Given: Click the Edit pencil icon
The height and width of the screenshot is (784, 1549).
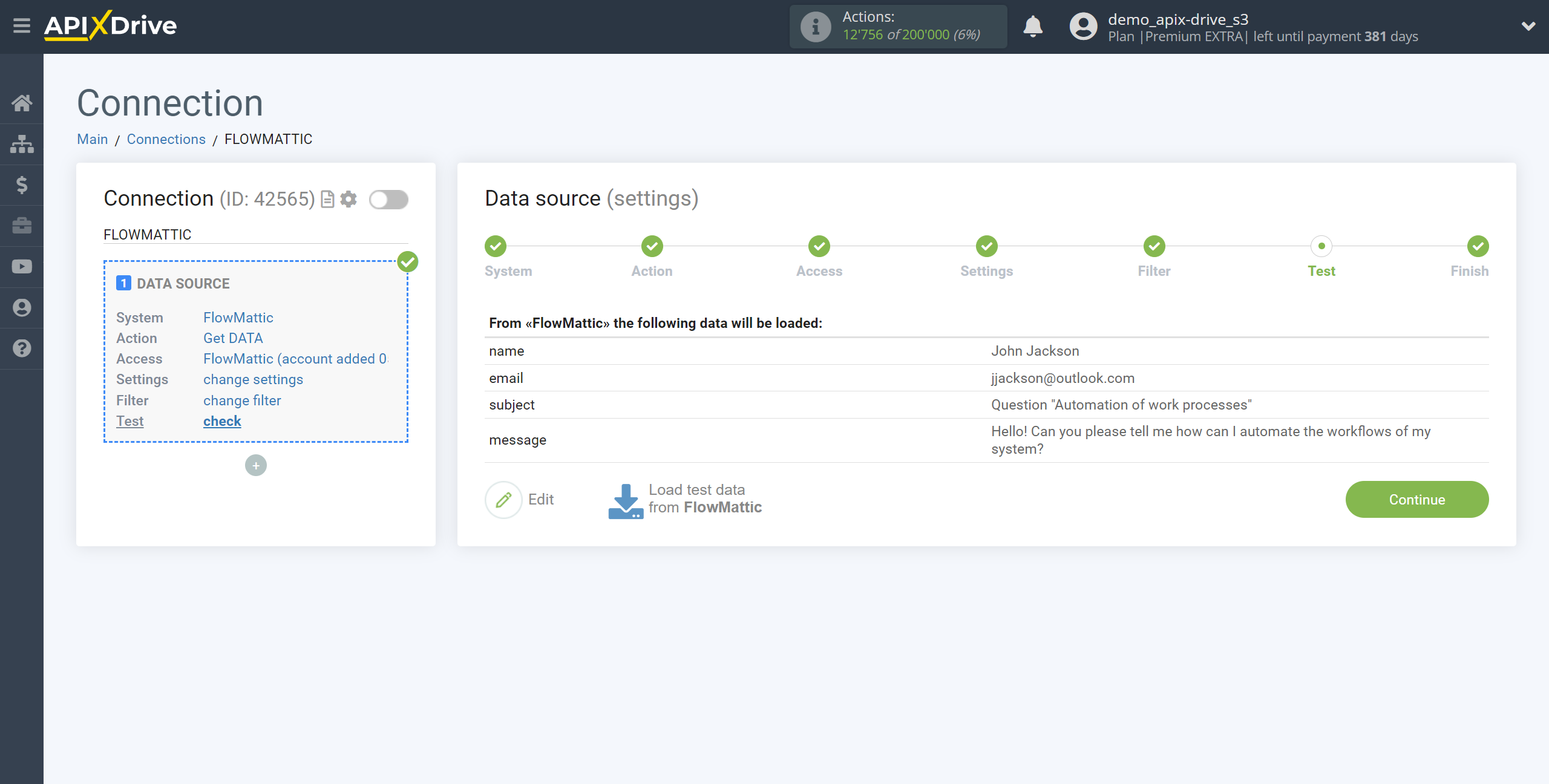Looking at the screenshot, I should (503, 500).
